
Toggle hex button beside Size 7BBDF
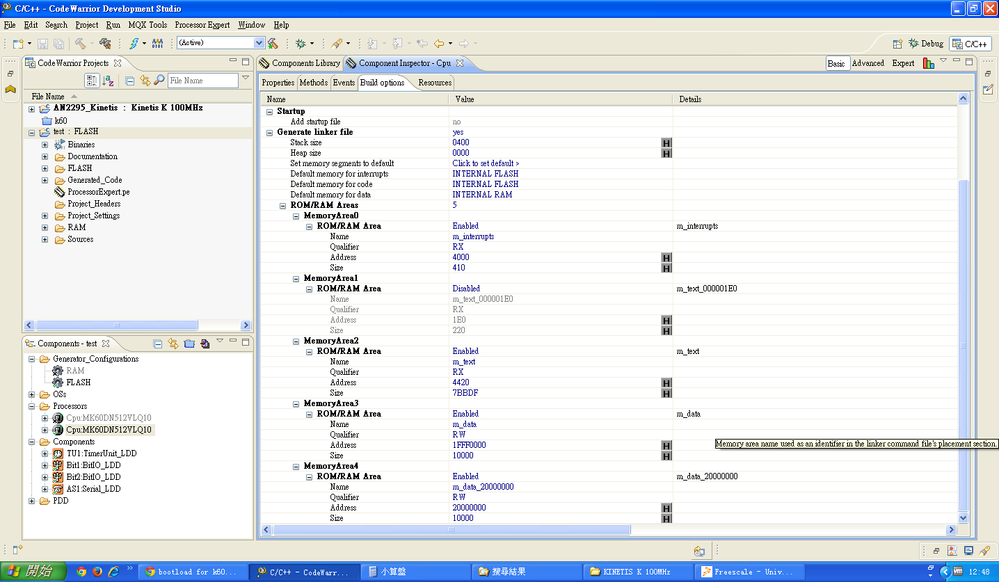click(x=666, y=393)
